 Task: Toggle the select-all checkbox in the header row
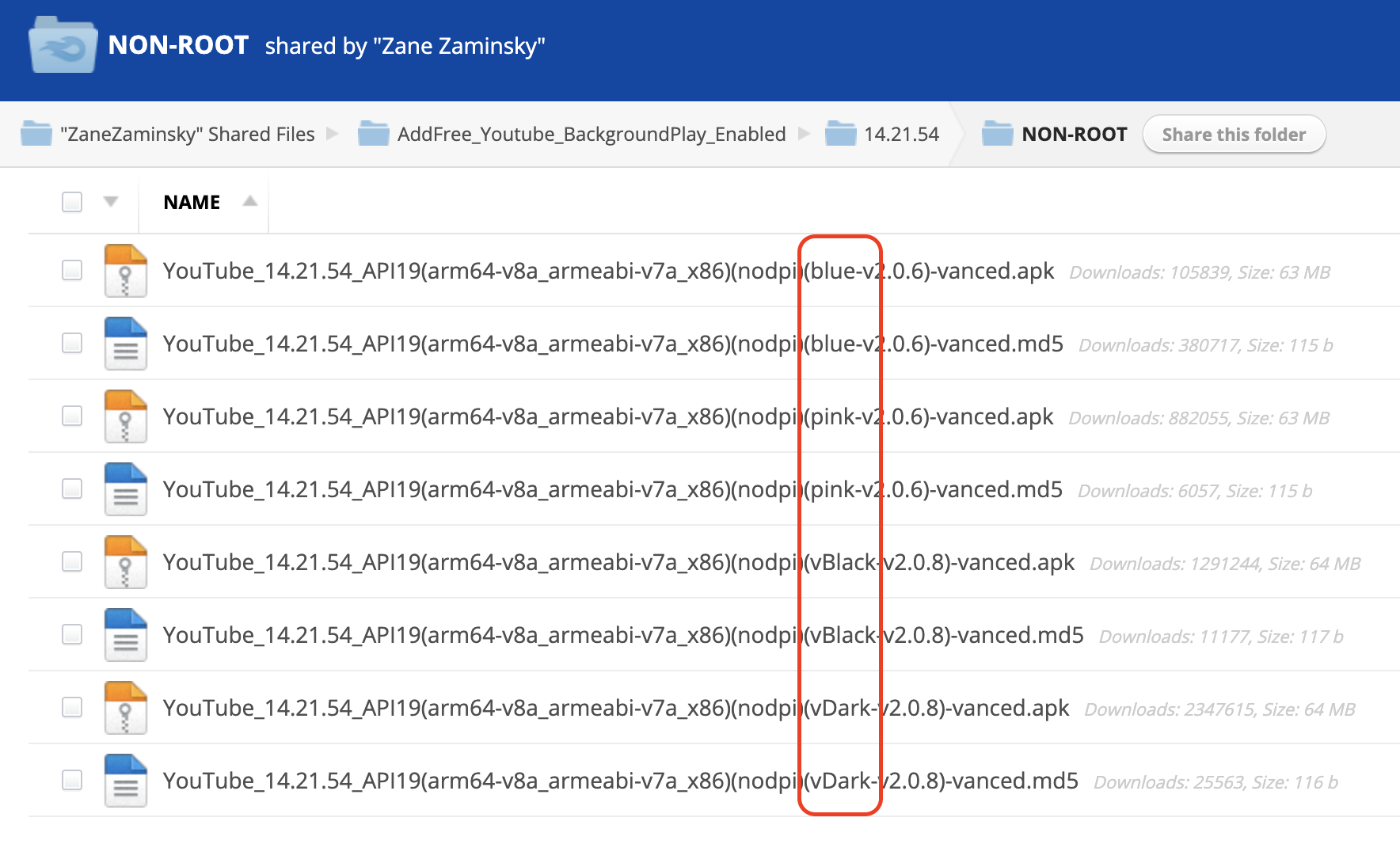(72, 202)
